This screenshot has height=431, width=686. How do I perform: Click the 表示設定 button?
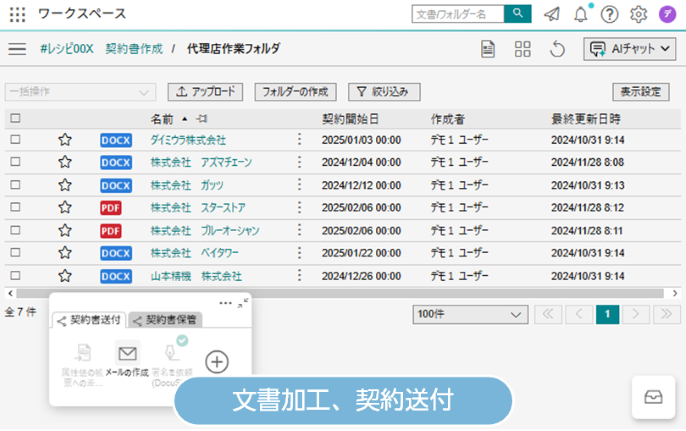(640, 92)
